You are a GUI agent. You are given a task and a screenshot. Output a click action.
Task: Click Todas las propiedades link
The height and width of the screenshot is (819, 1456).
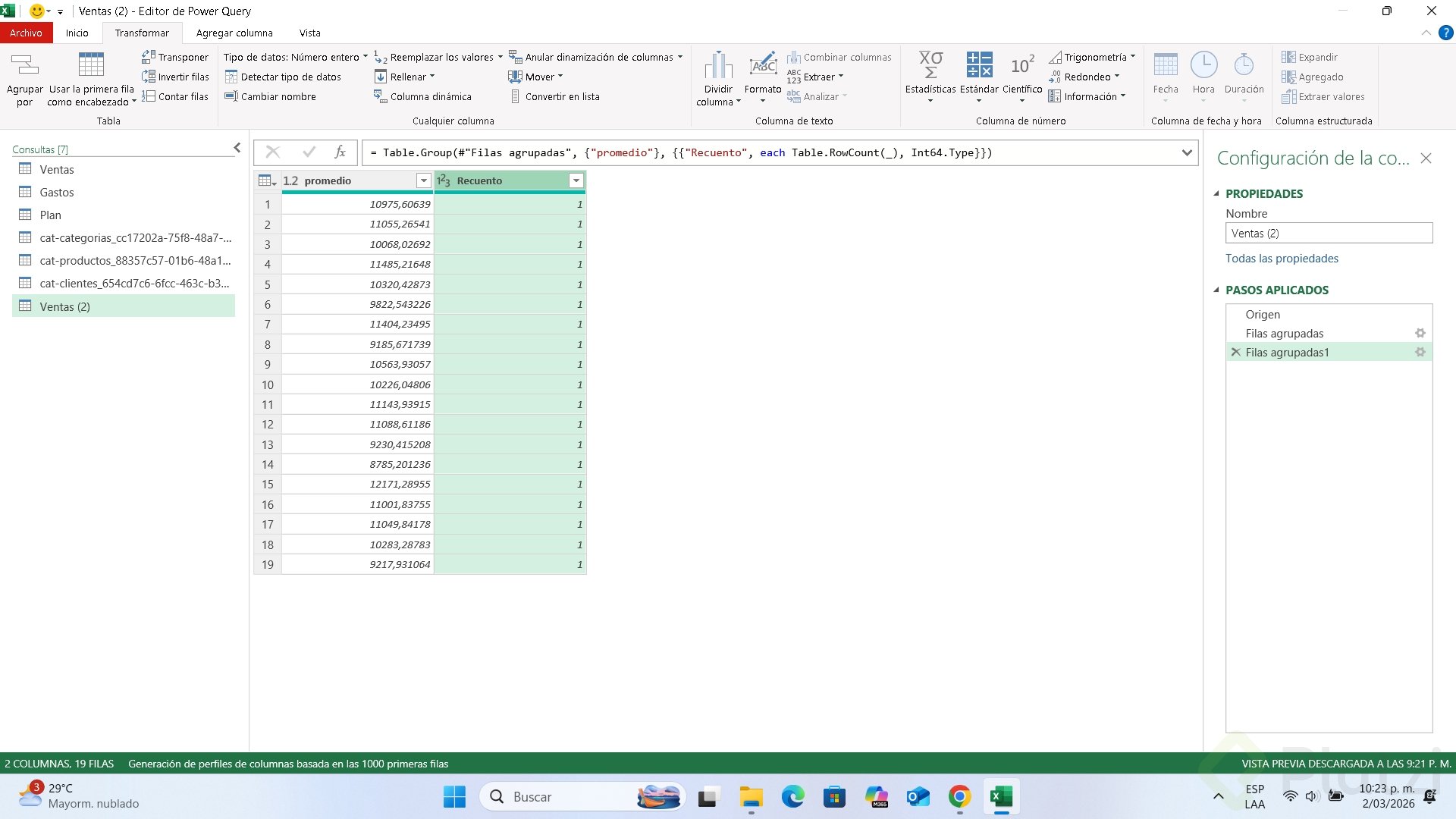(x=1282, y=259)
